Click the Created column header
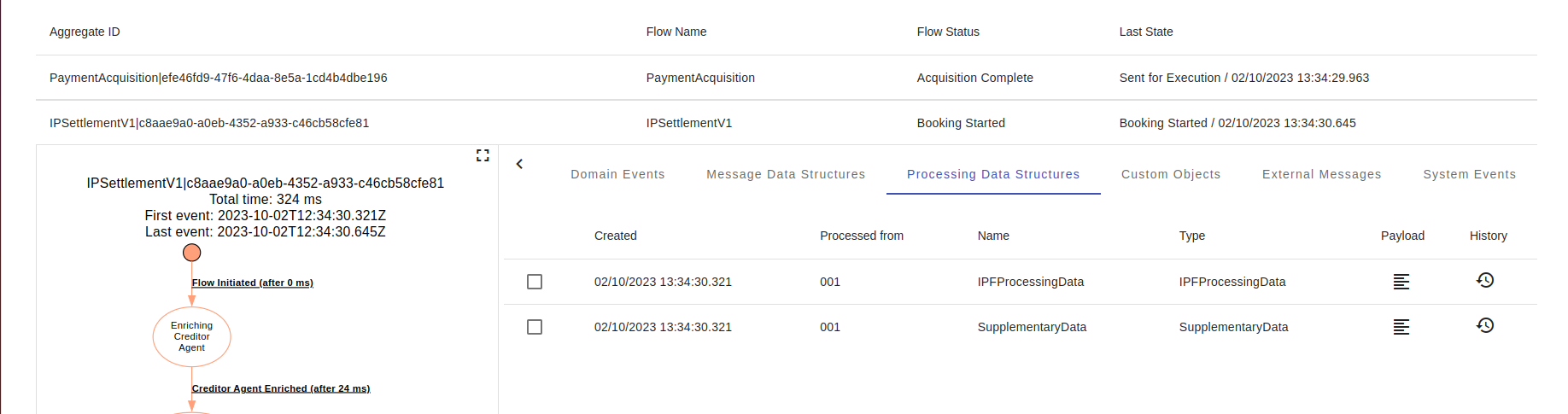 [x=615, y=236]
